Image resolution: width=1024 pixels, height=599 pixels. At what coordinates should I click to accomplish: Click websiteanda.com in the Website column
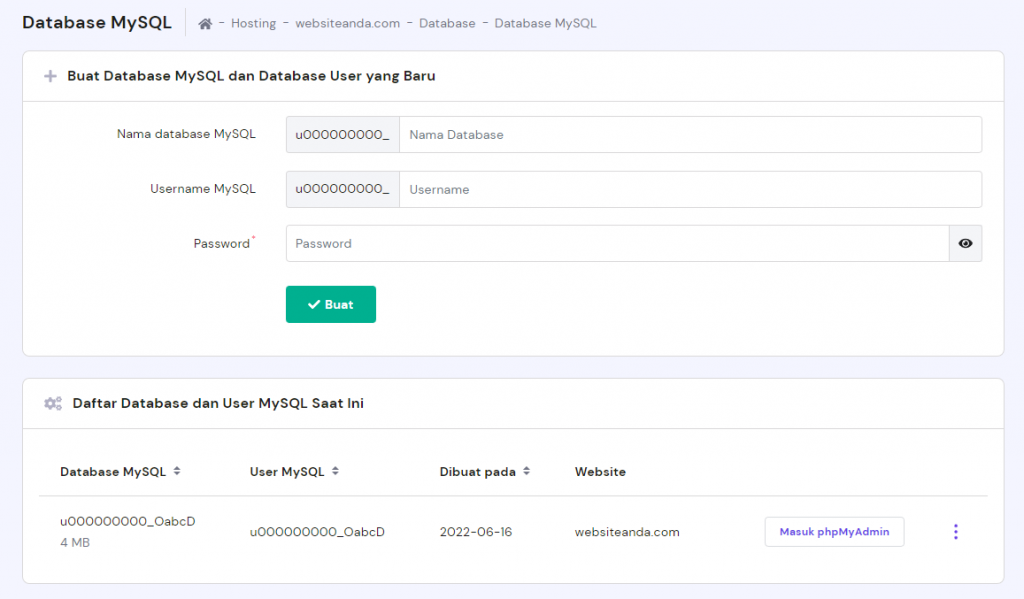(627, 532)
